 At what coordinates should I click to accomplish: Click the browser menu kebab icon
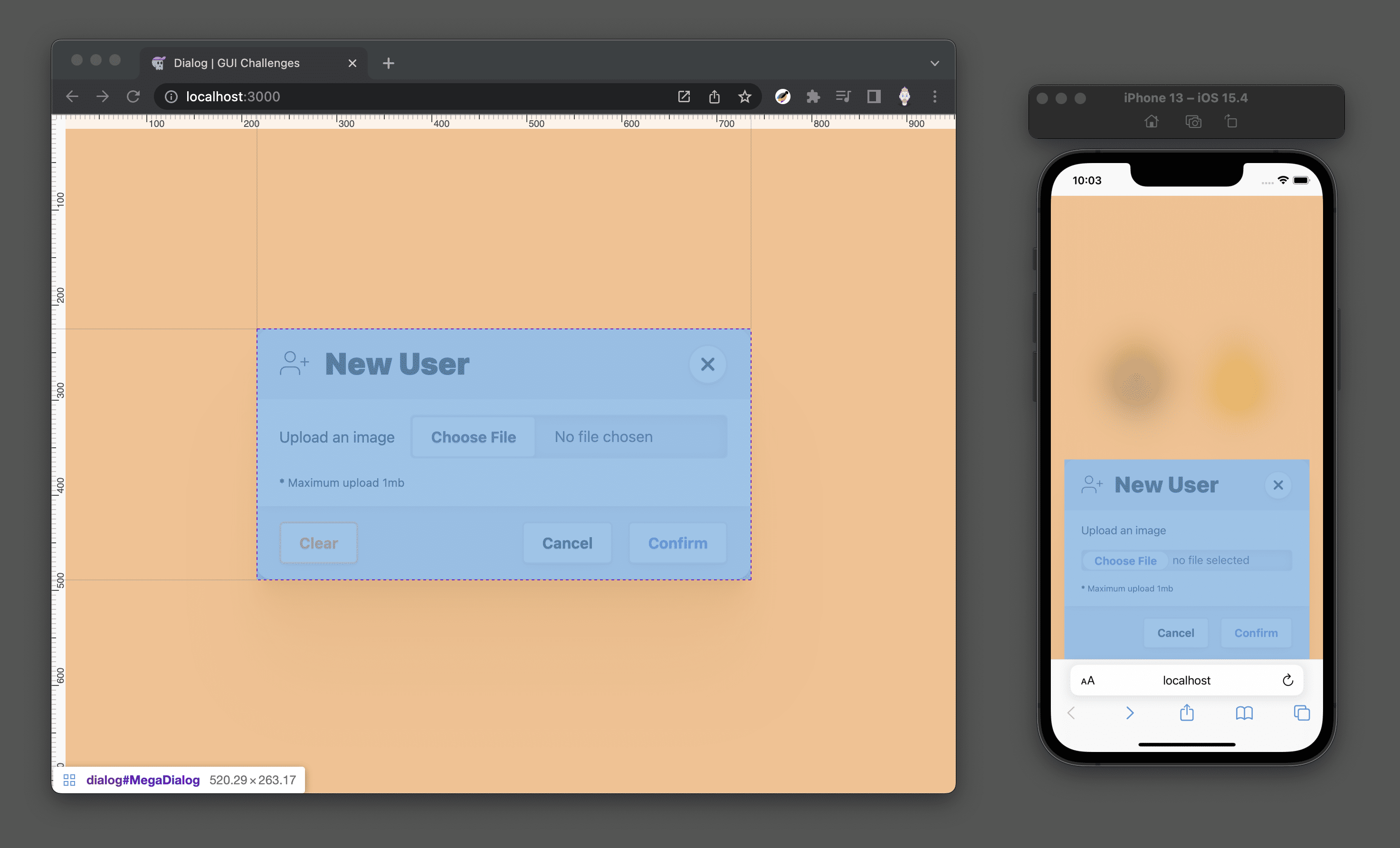click(934, 96)
